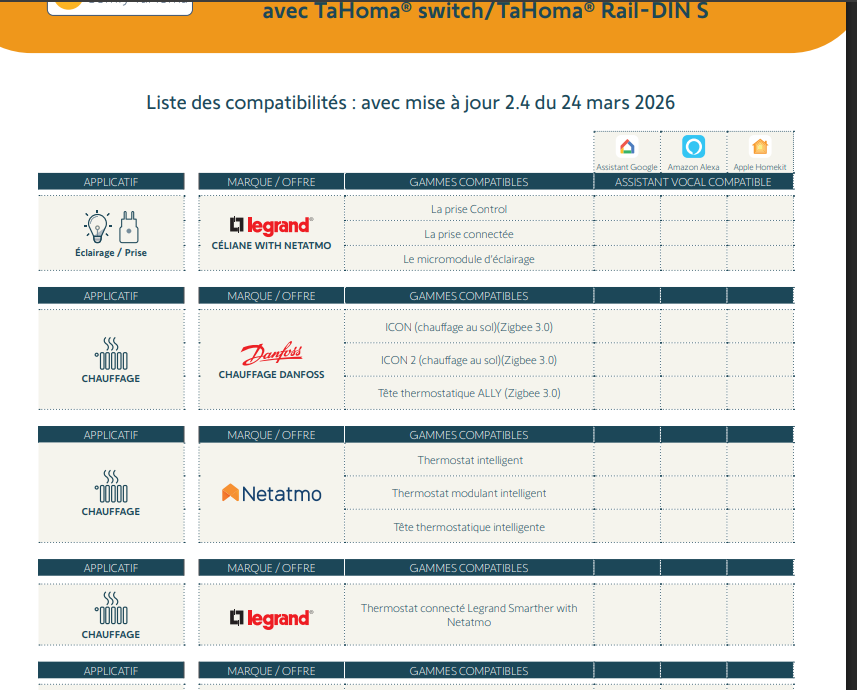Click the Amazon Alexa icon
Viewport: 857px width, 690px height.
(693, 146)
